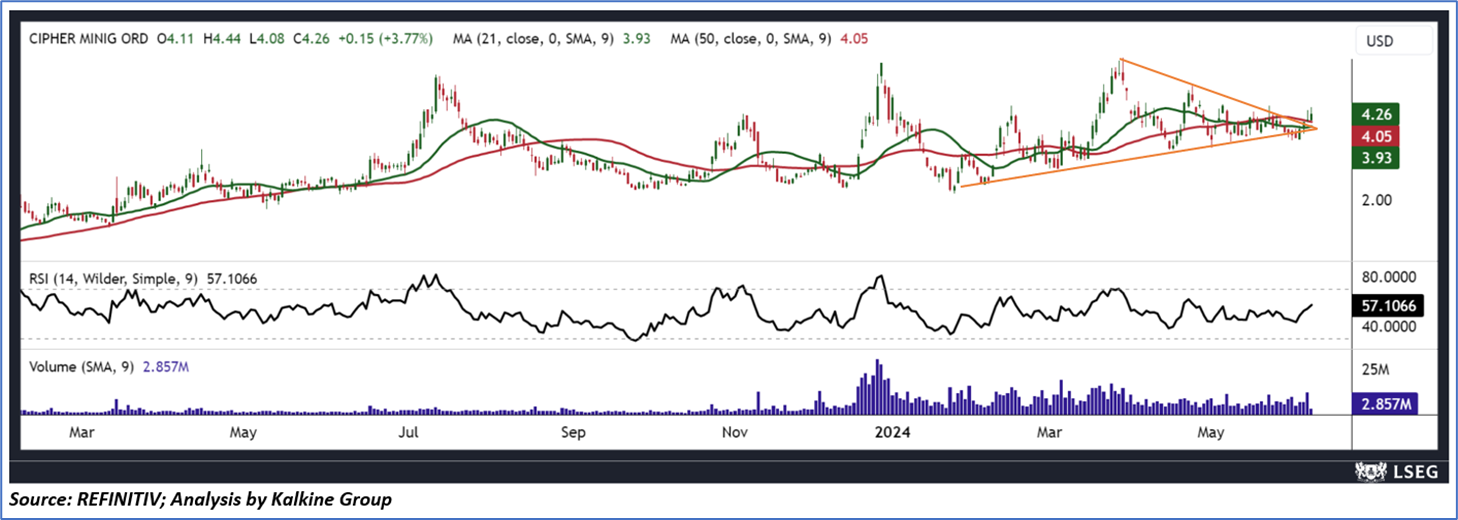The width and height of the screenshot is (1458, 520).
Task: Click the CIPHER MINIG ORD symbol title
Action: pos(88,39)
